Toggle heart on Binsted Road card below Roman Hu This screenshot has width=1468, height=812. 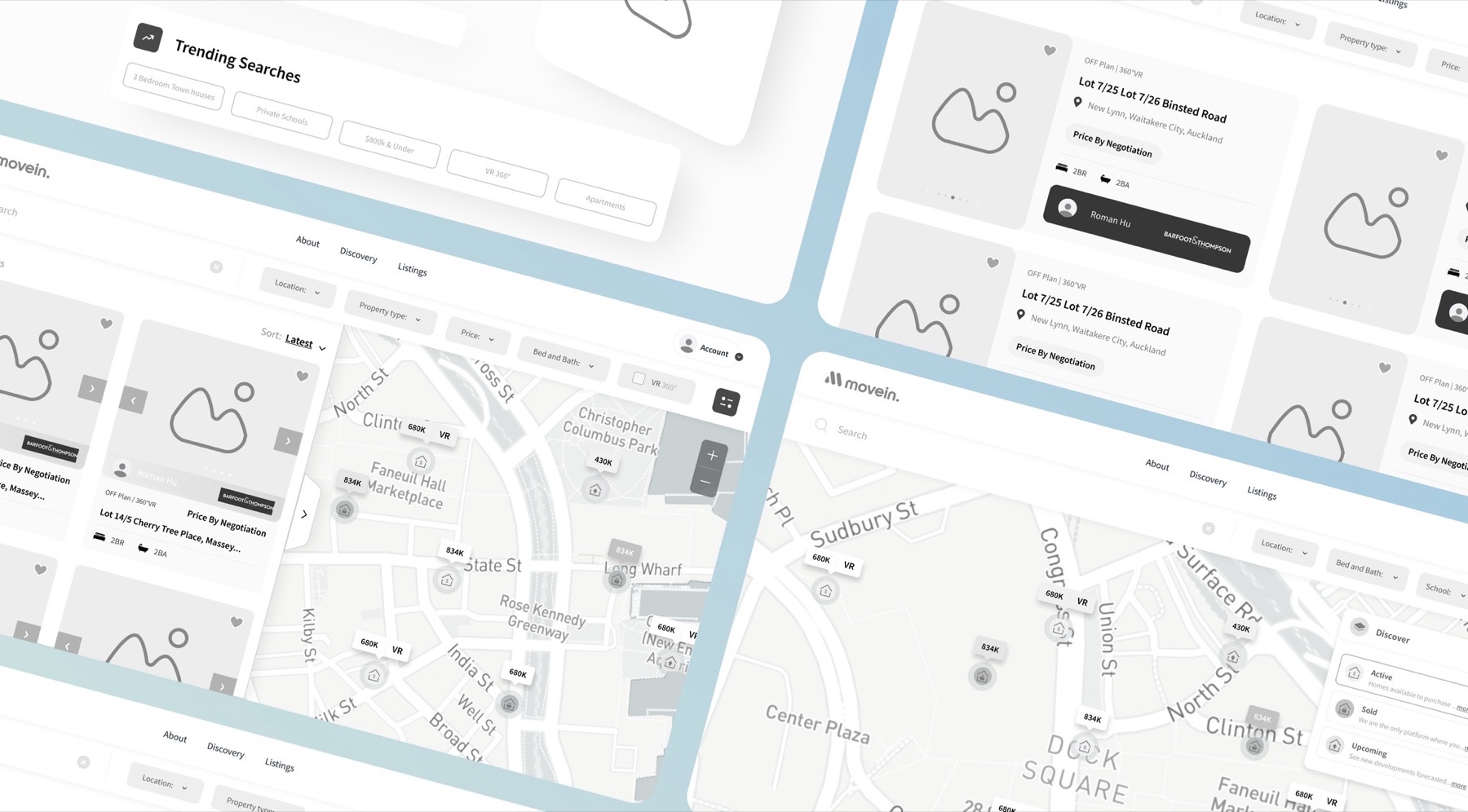click(993, 263)
